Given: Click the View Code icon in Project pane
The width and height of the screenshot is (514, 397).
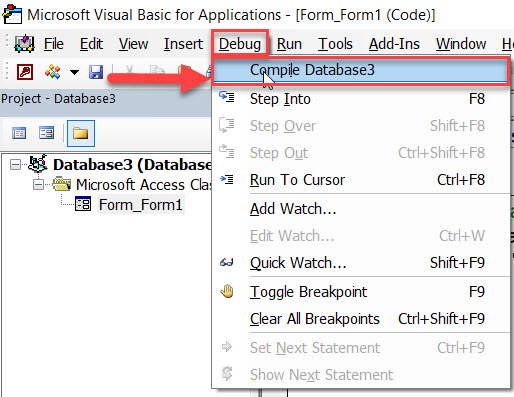Looking at the screenshot, I should 19,133.
